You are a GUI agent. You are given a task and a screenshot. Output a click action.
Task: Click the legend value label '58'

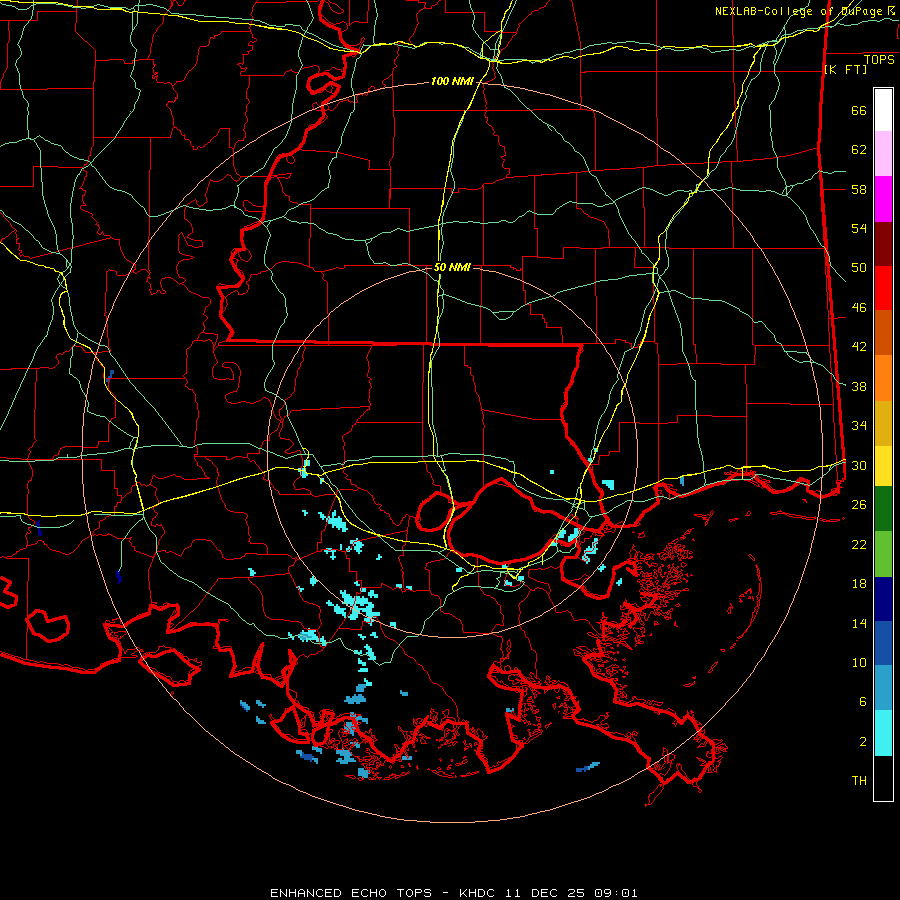tap(859, 189)
